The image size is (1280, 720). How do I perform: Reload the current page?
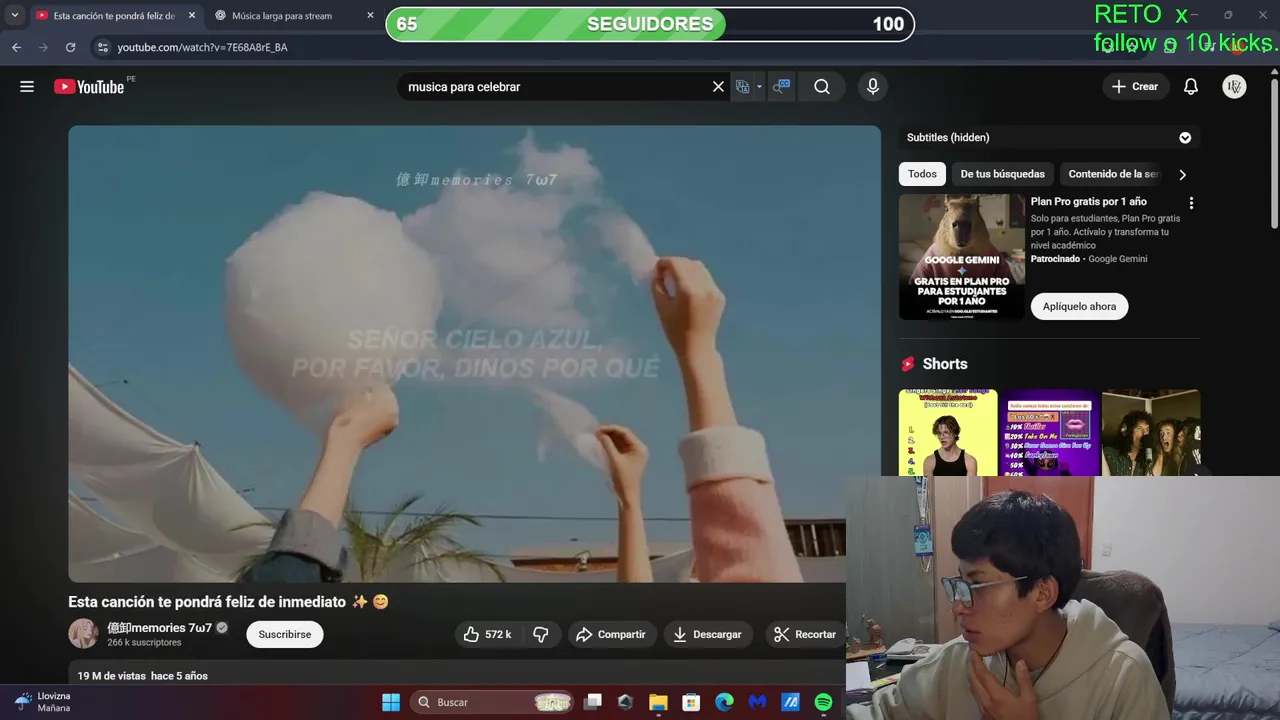pos(70,47)
